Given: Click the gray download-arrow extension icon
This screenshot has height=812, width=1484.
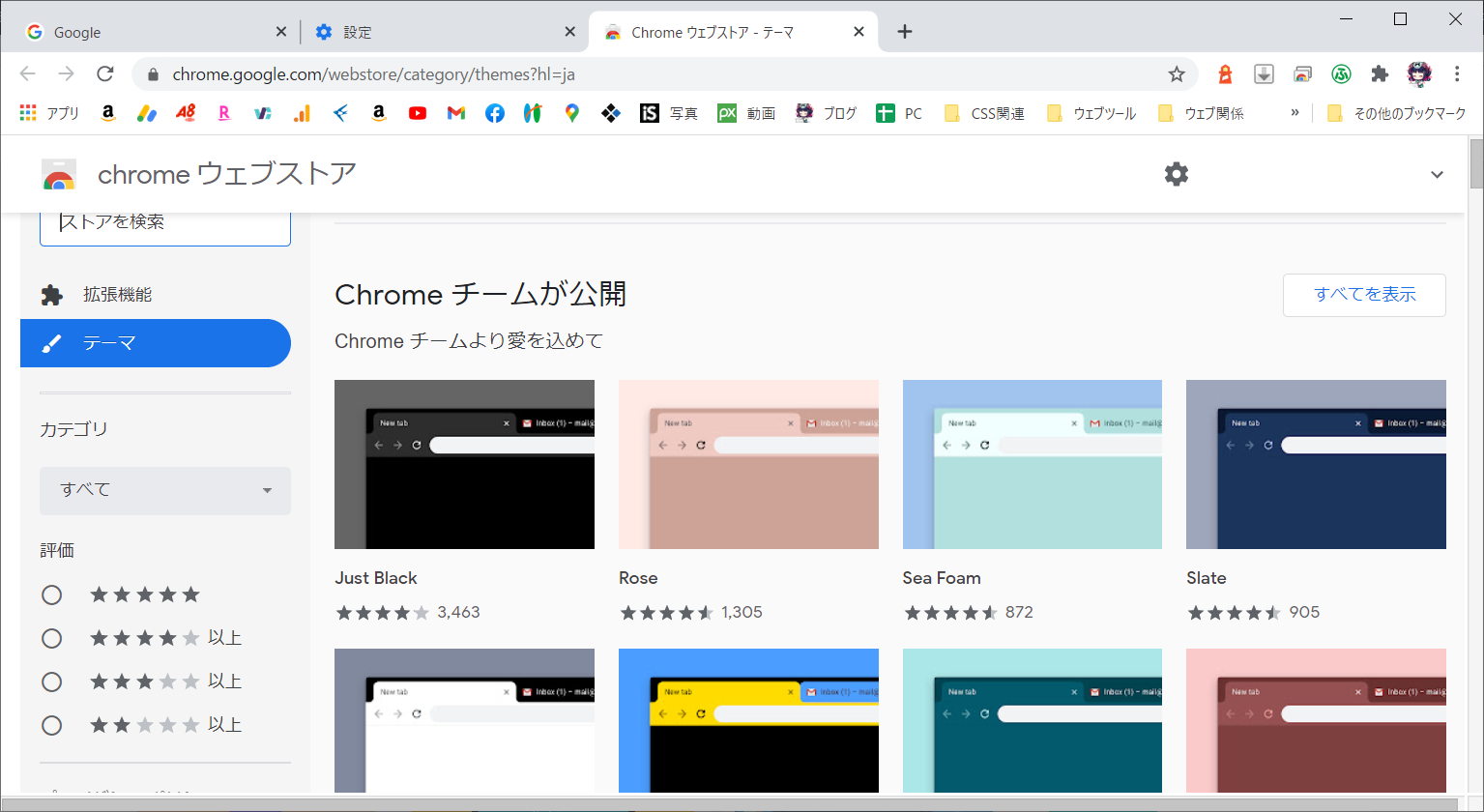Looking at the screenshot, I should pyautogui.click(x=1264, y=74).
